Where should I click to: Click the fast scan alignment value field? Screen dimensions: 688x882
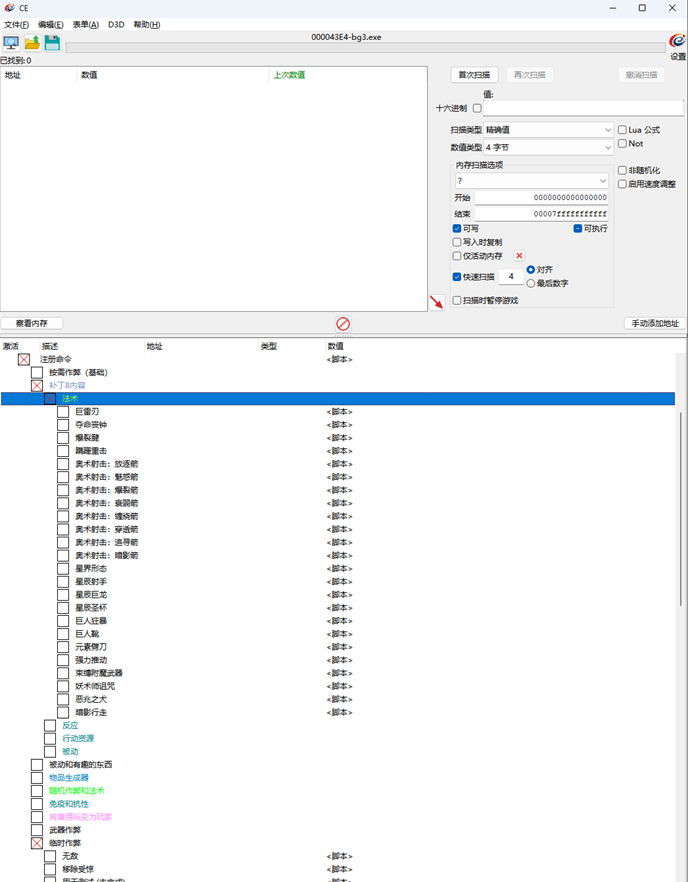pyautogui.click(x=511, y=276)
